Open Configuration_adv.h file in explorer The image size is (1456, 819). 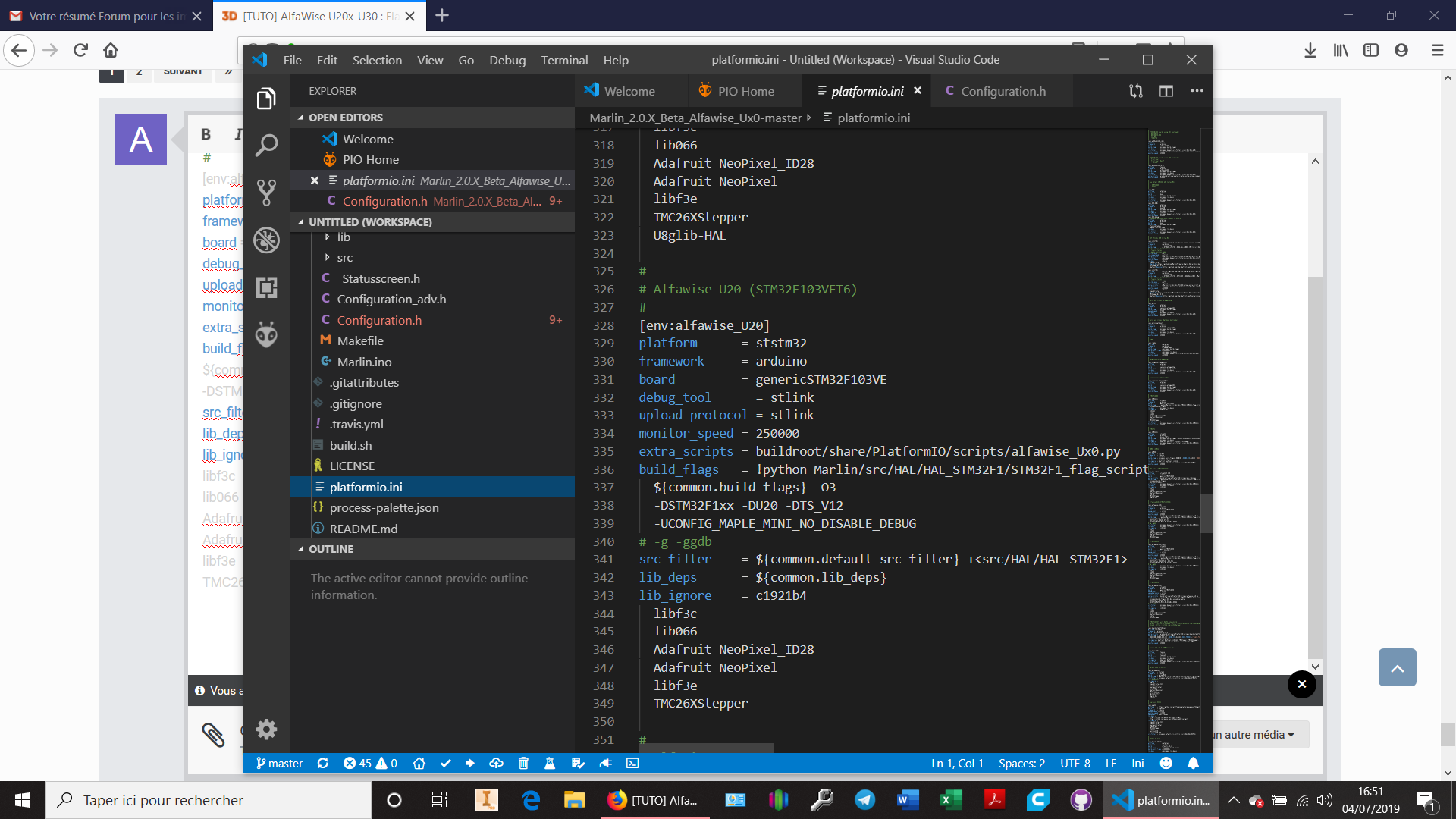pos(391,300)
